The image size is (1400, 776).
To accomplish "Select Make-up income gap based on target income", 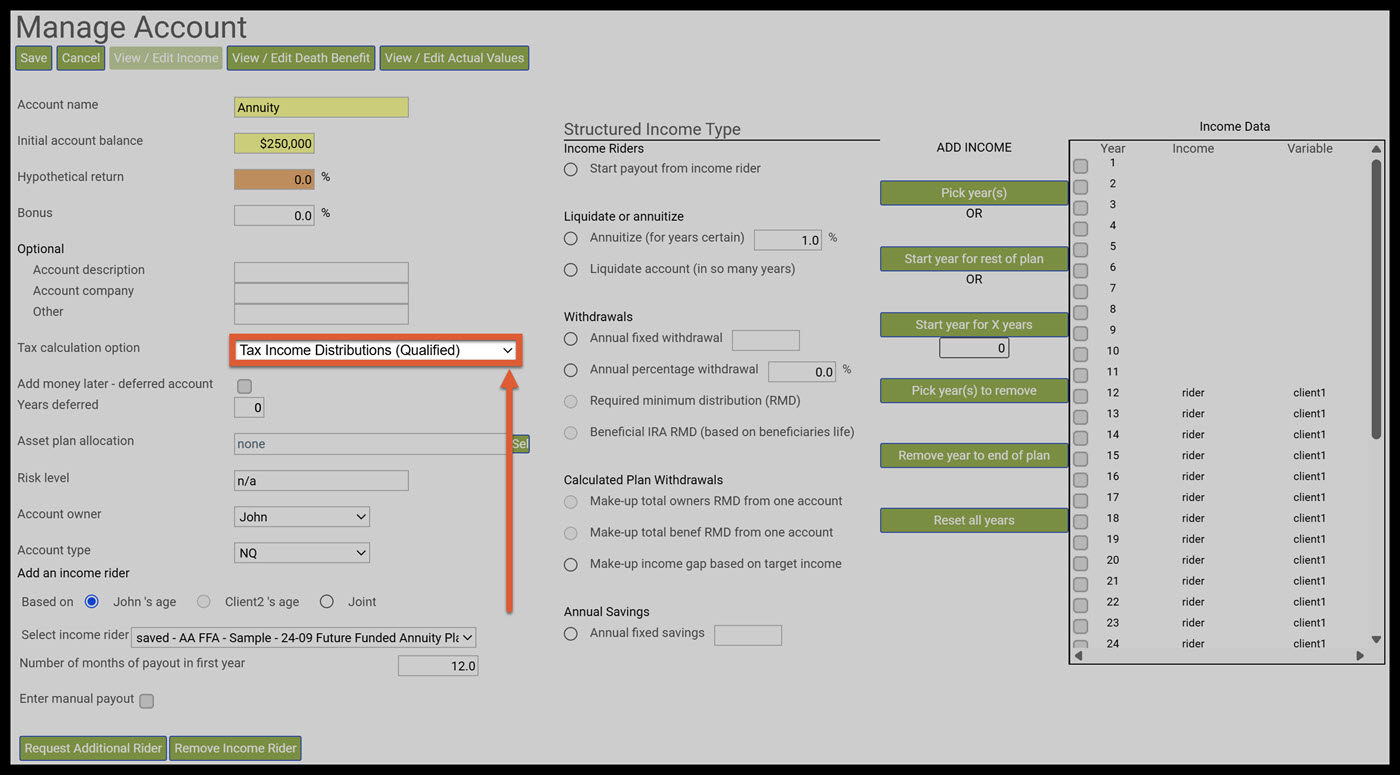I will click(571, 565).
